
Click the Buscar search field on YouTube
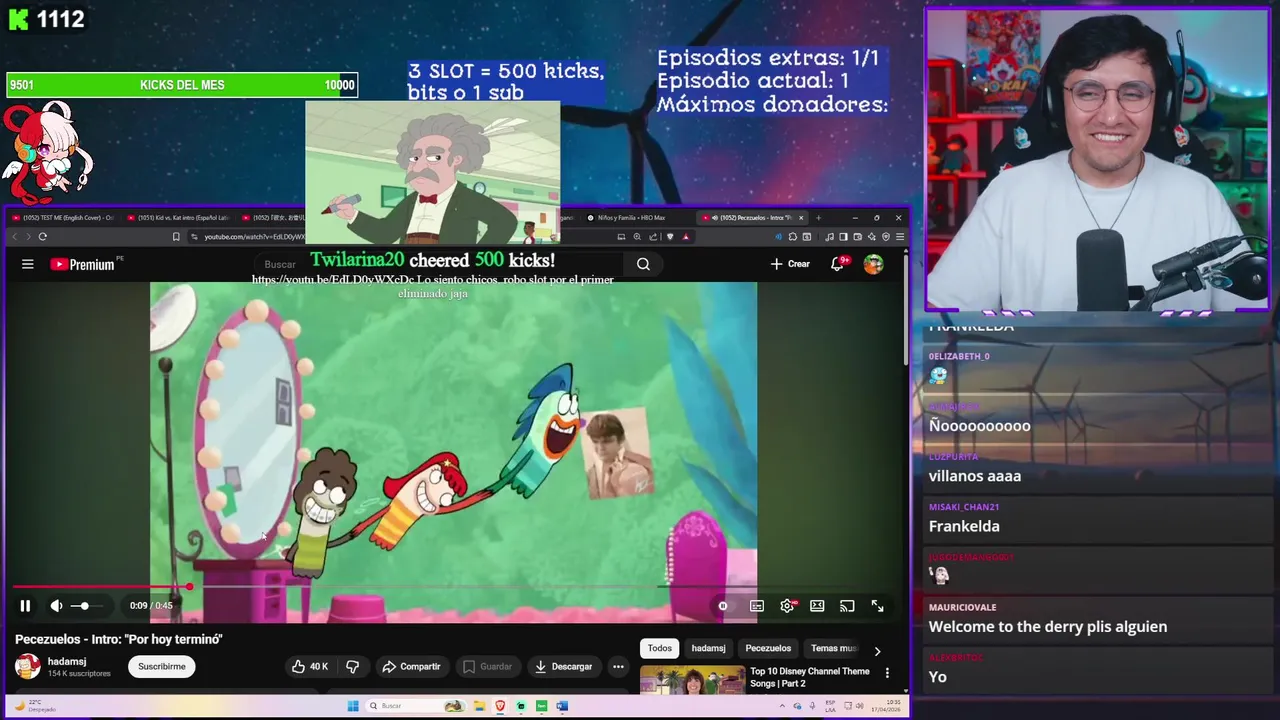[x=440, y=264]
